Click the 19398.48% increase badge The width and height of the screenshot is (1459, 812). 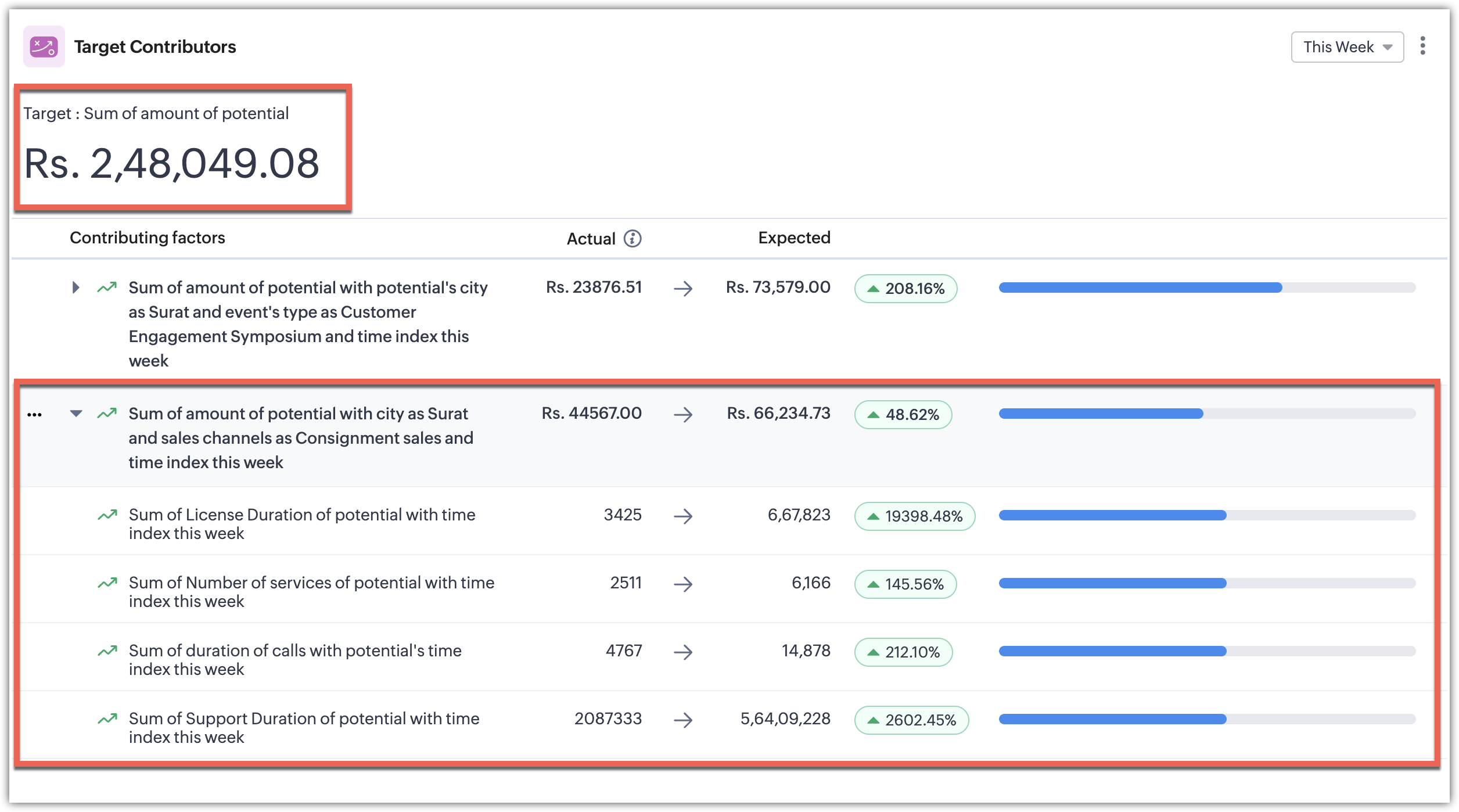point(914,516)
